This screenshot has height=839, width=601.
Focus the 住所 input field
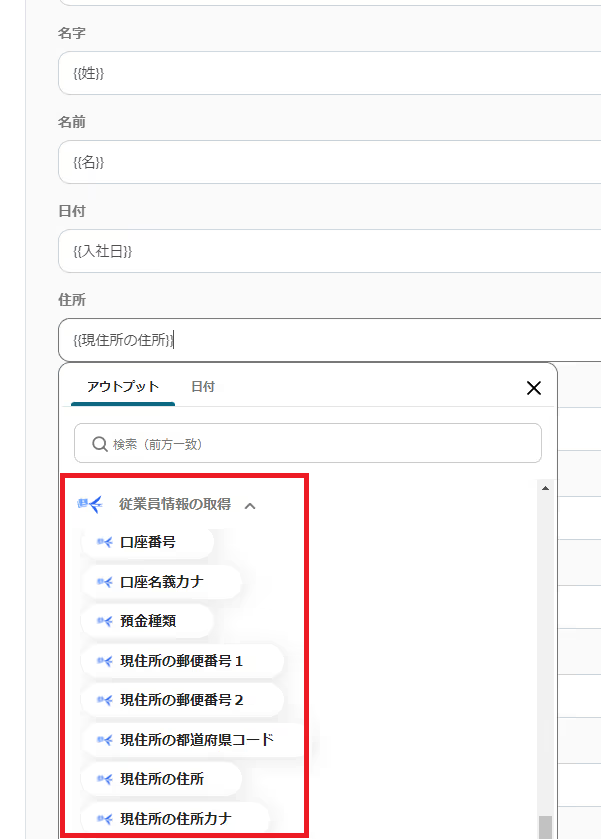(330, 340)
